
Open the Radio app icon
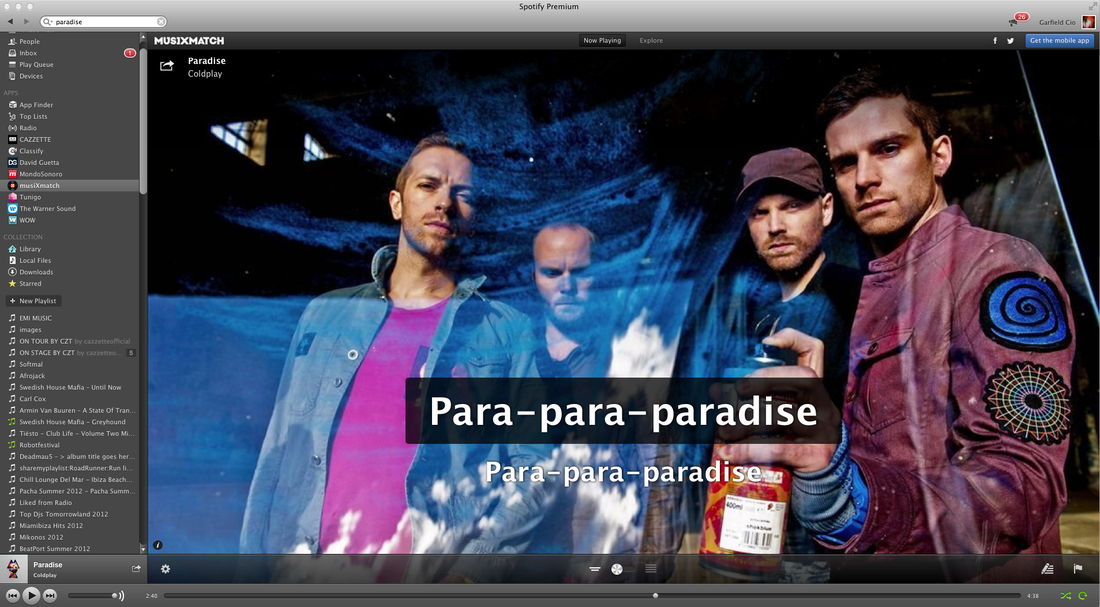point(12,128)
